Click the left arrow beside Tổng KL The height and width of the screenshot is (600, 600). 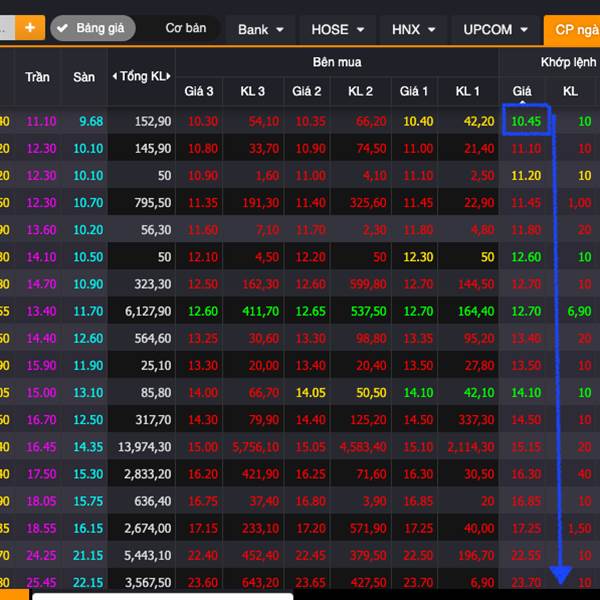click(x=114, y=77)
